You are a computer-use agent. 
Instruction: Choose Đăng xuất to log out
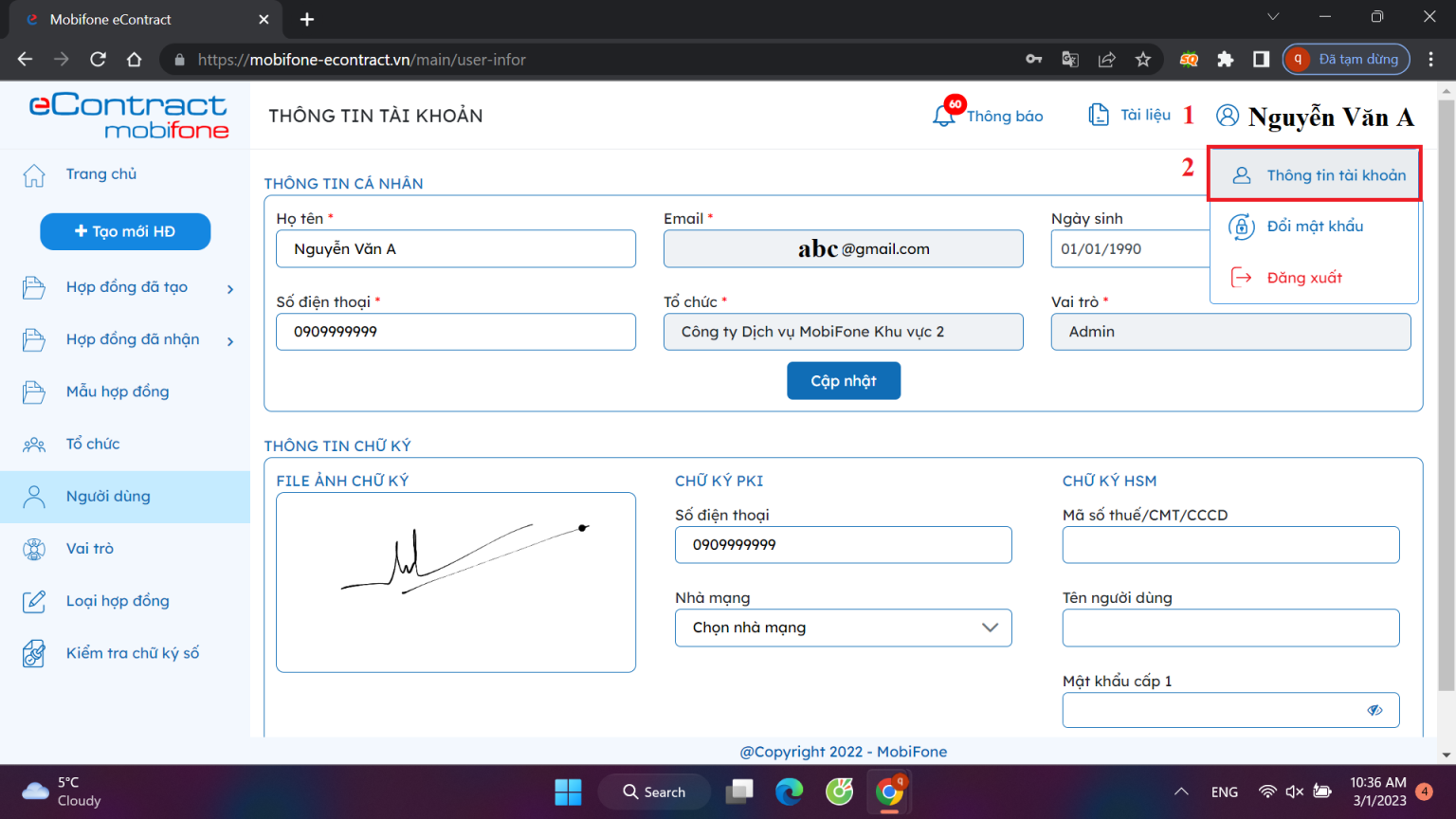coord(1303,278)
